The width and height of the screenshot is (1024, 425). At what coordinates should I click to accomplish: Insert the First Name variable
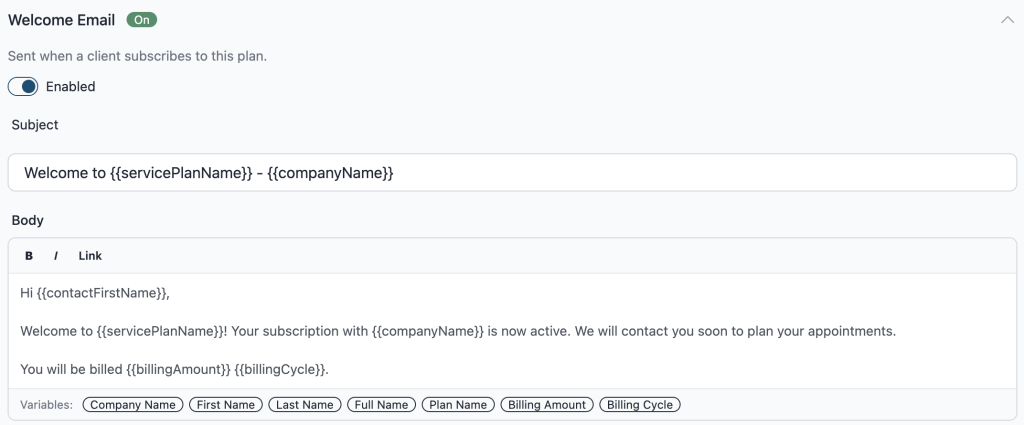tap(226, 405)
